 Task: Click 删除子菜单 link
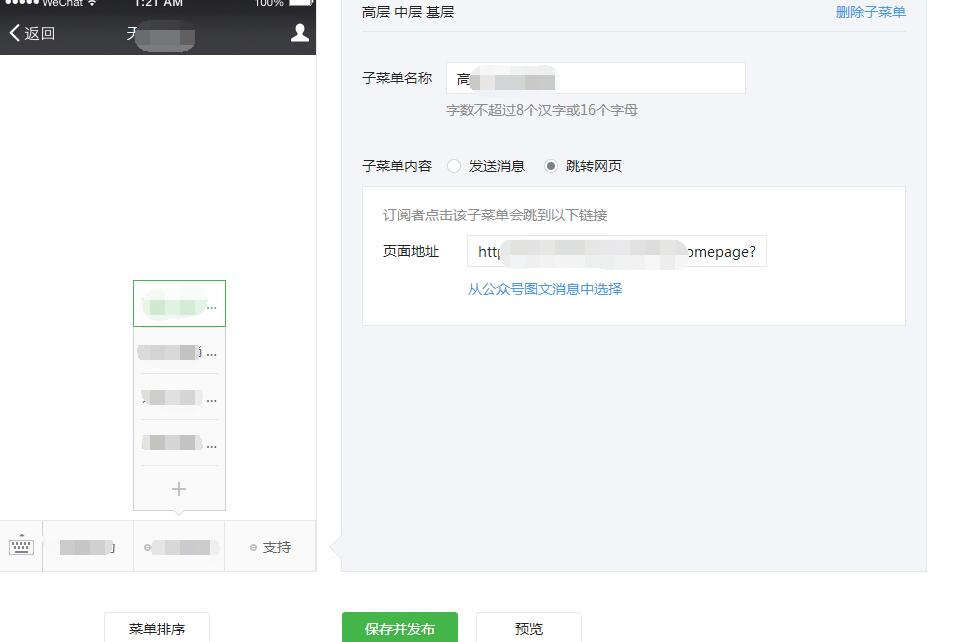[x=870, y=12]
